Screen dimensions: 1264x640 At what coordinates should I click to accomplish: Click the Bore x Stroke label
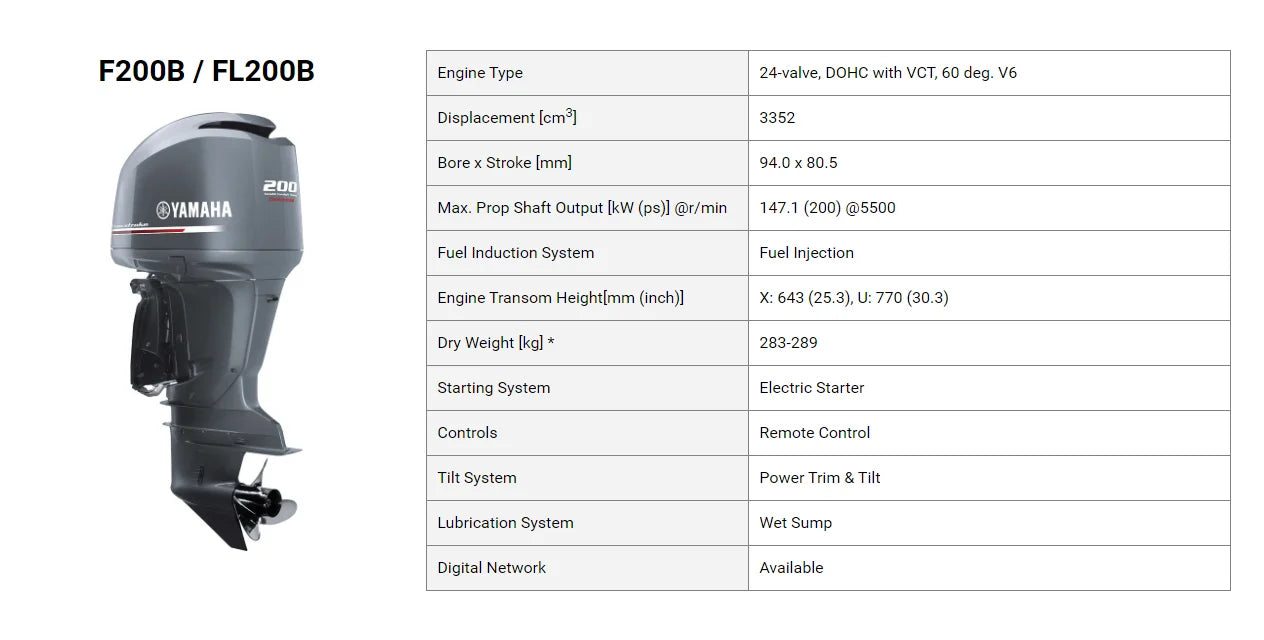click(504, 163)
